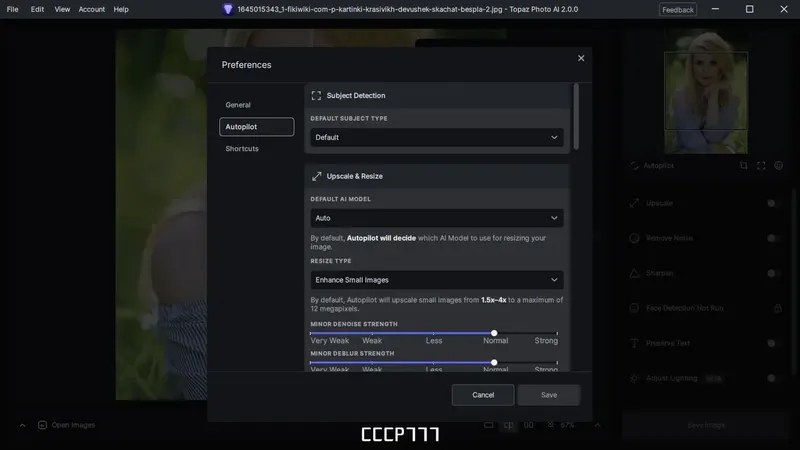Open the Account menu

click(x=91, y=9)
